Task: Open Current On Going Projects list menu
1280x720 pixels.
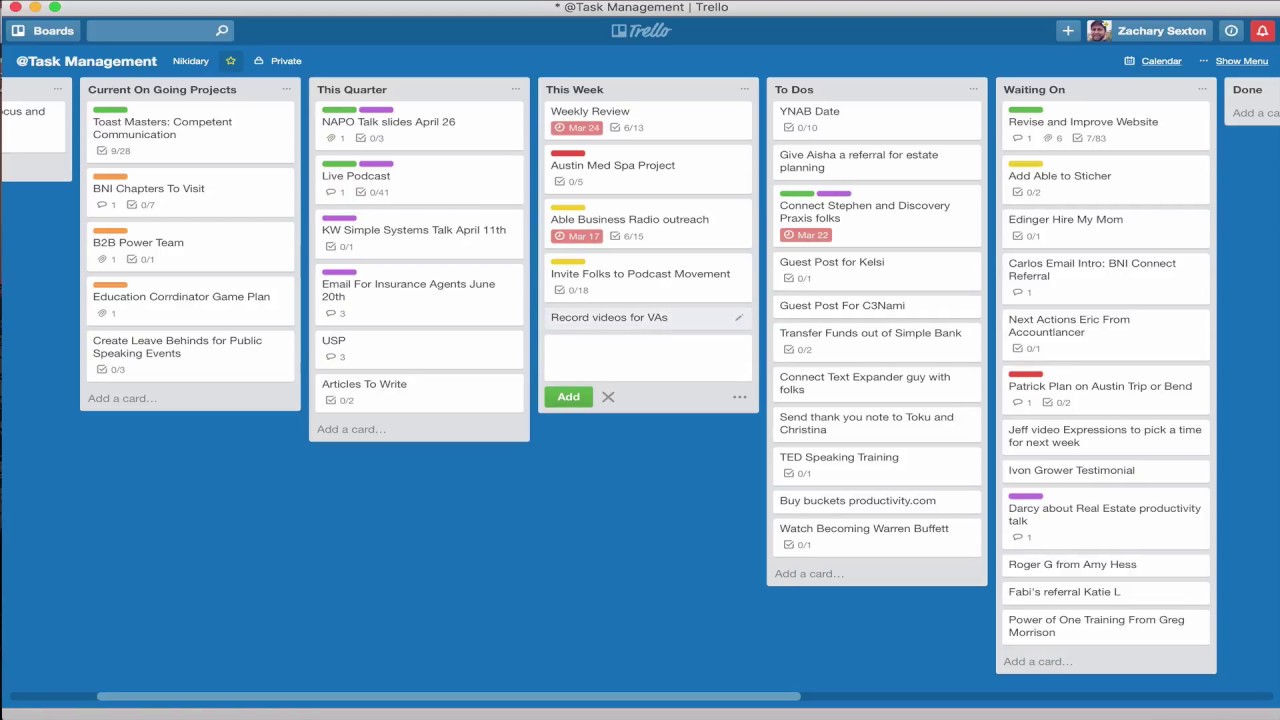Action: point(286,89)
